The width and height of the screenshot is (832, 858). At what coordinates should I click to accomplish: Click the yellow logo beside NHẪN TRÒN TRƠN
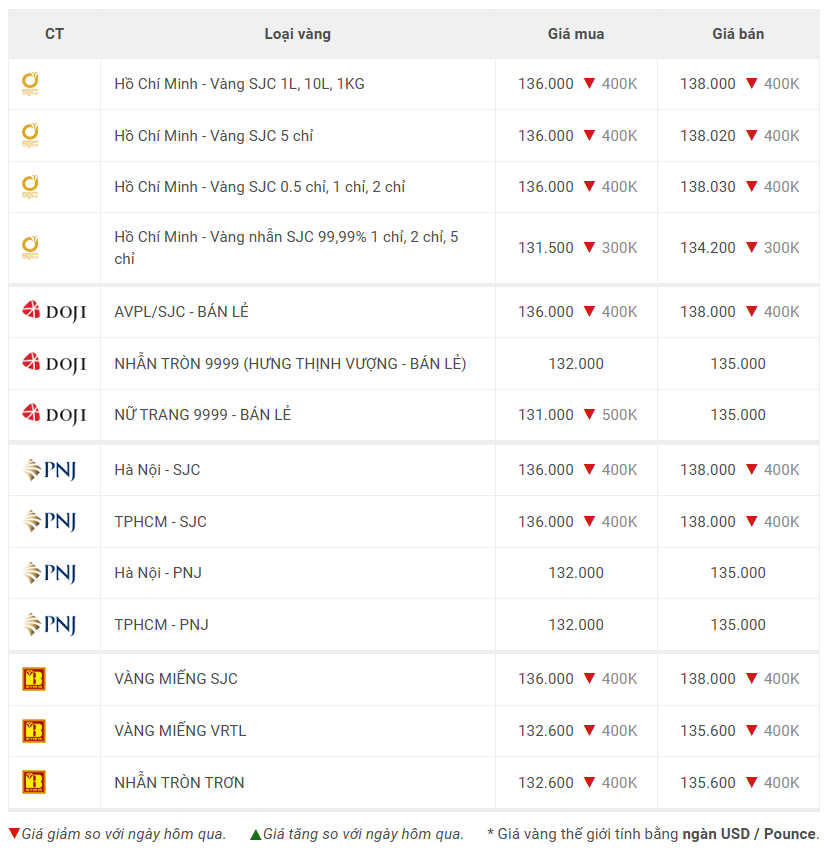(34, 783)
